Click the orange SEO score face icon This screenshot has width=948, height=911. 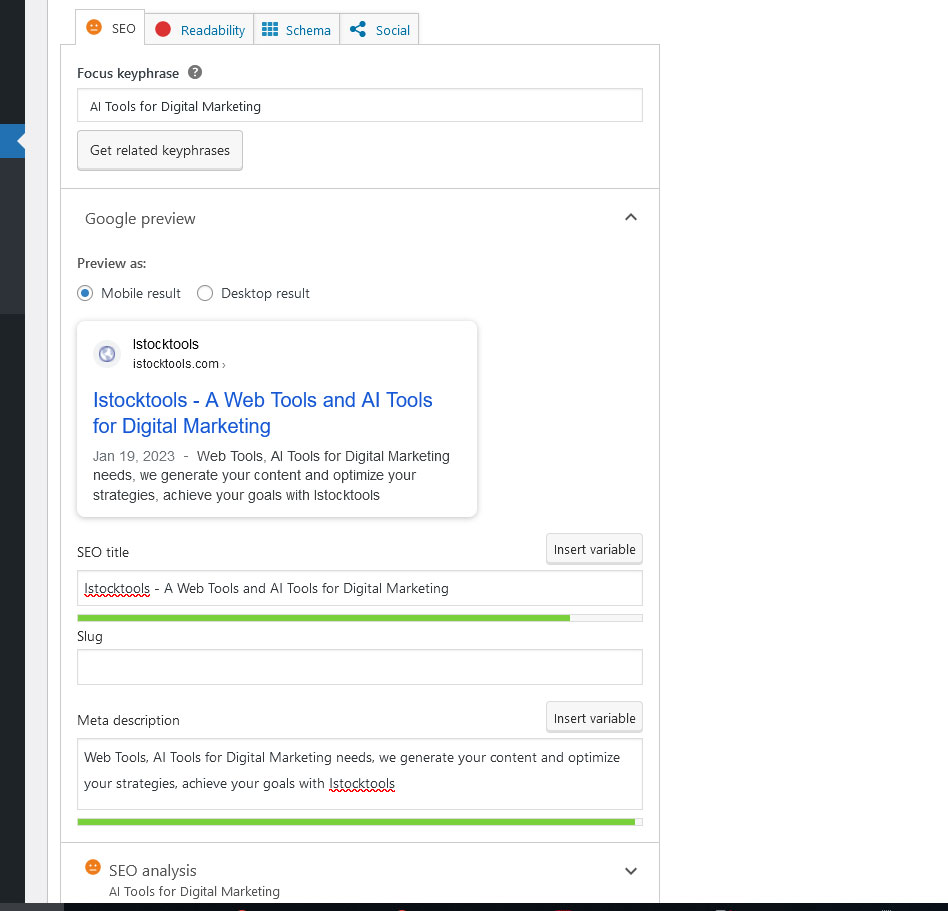click(94, 27)
